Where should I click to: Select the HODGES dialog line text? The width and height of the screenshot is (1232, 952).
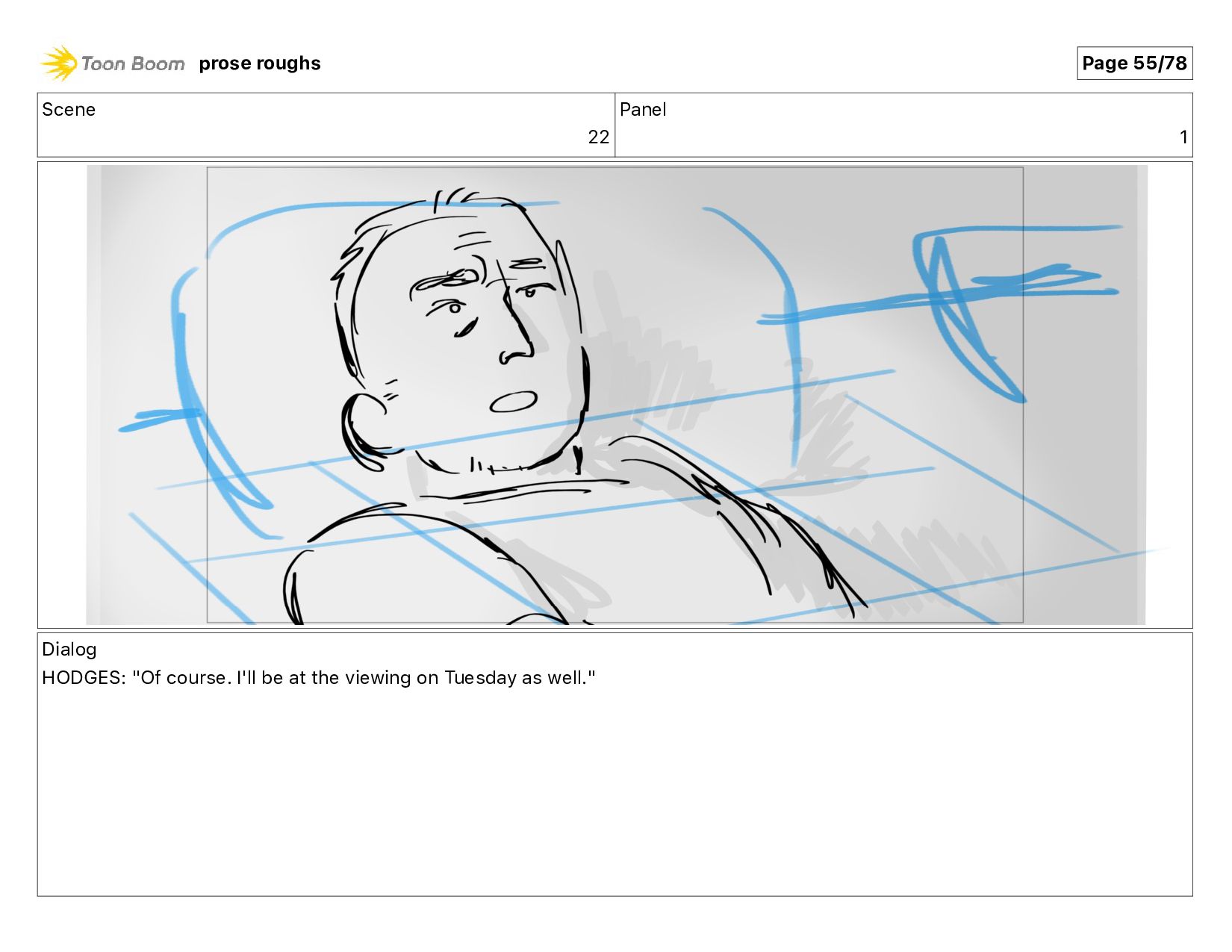click(319, 678)
